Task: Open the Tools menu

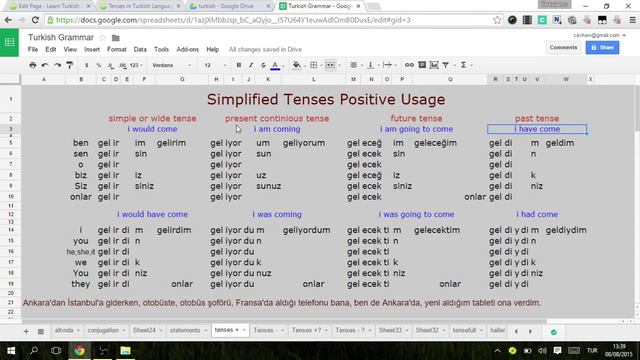Action: click(161, 49)
